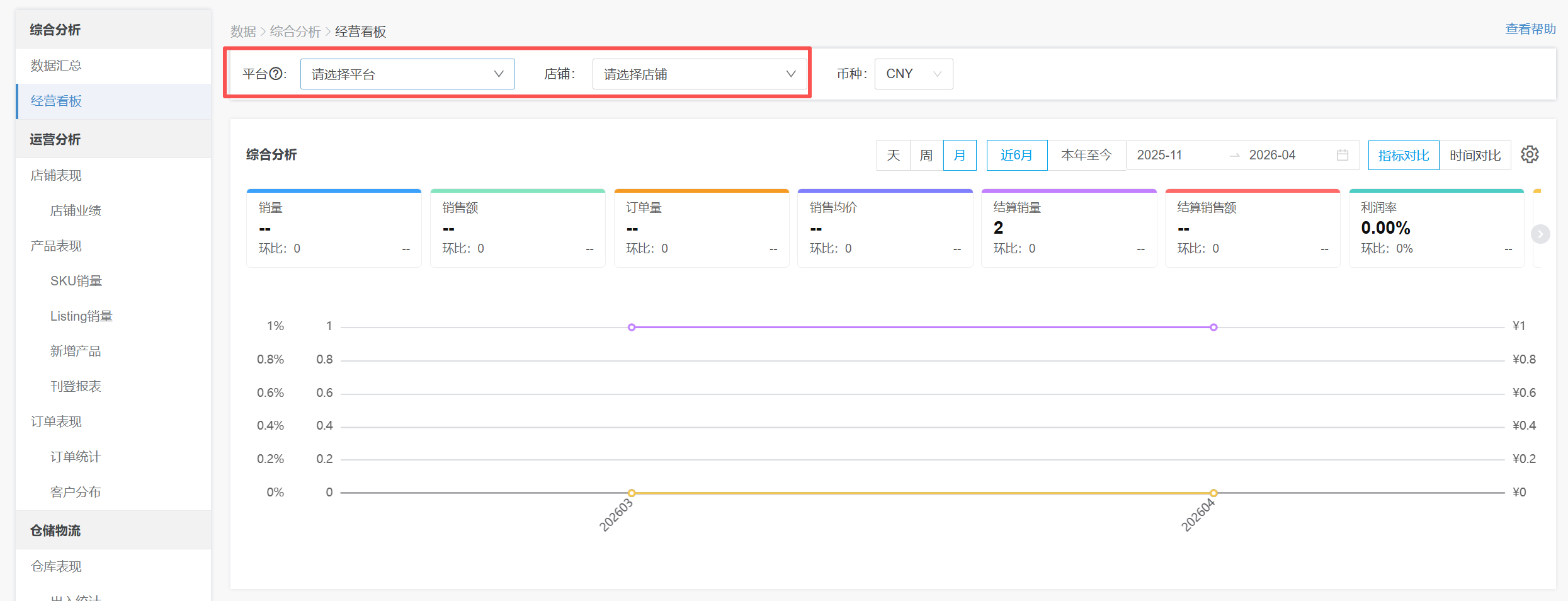The width and height of the screenshot is (1568, 601).
Task: Click the start date field 2025-11
Action: [x=1159, y=155]
